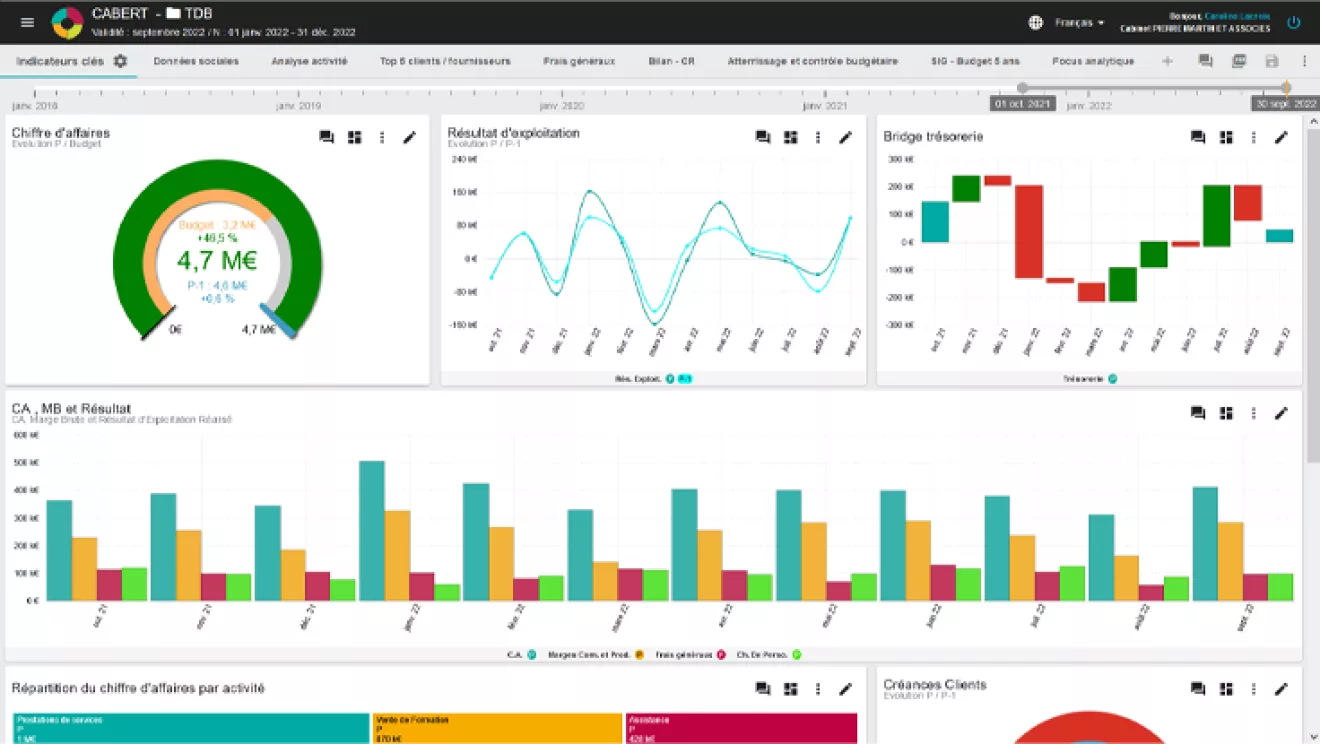Screen dimensions: 1320x744
Task: Edit the Chiffre d'affaires widget with pencil
Action: coord(410,137)
